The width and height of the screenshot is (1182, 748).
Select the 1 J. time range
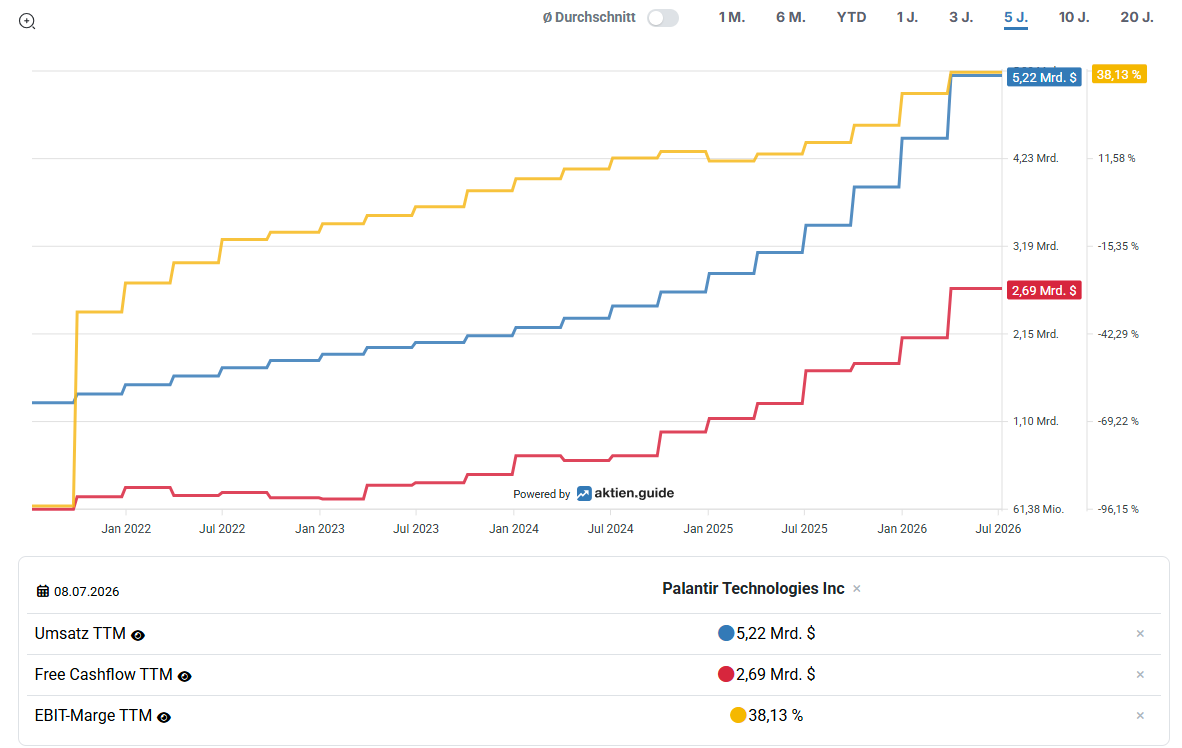click(907, 17)
